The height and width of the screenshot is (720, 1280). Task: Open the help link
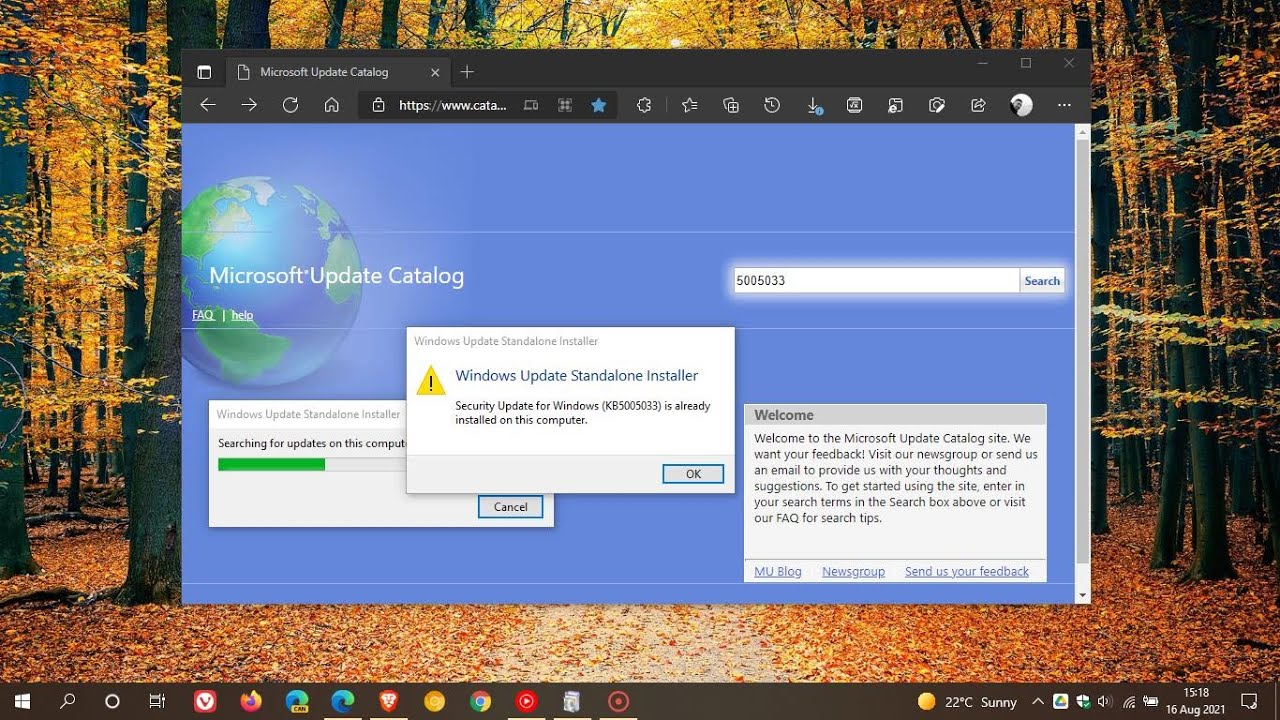pos(242,315)
